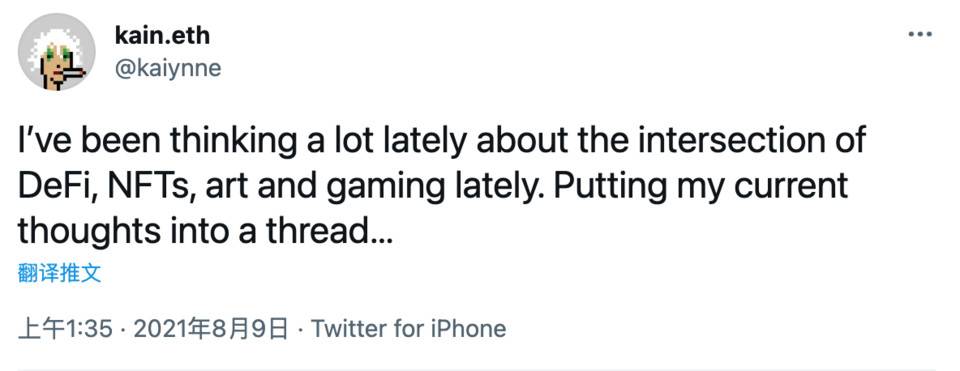Open the 上午1:35 timestamp permalink
This screenshot has height=371, width=960.
66,329
